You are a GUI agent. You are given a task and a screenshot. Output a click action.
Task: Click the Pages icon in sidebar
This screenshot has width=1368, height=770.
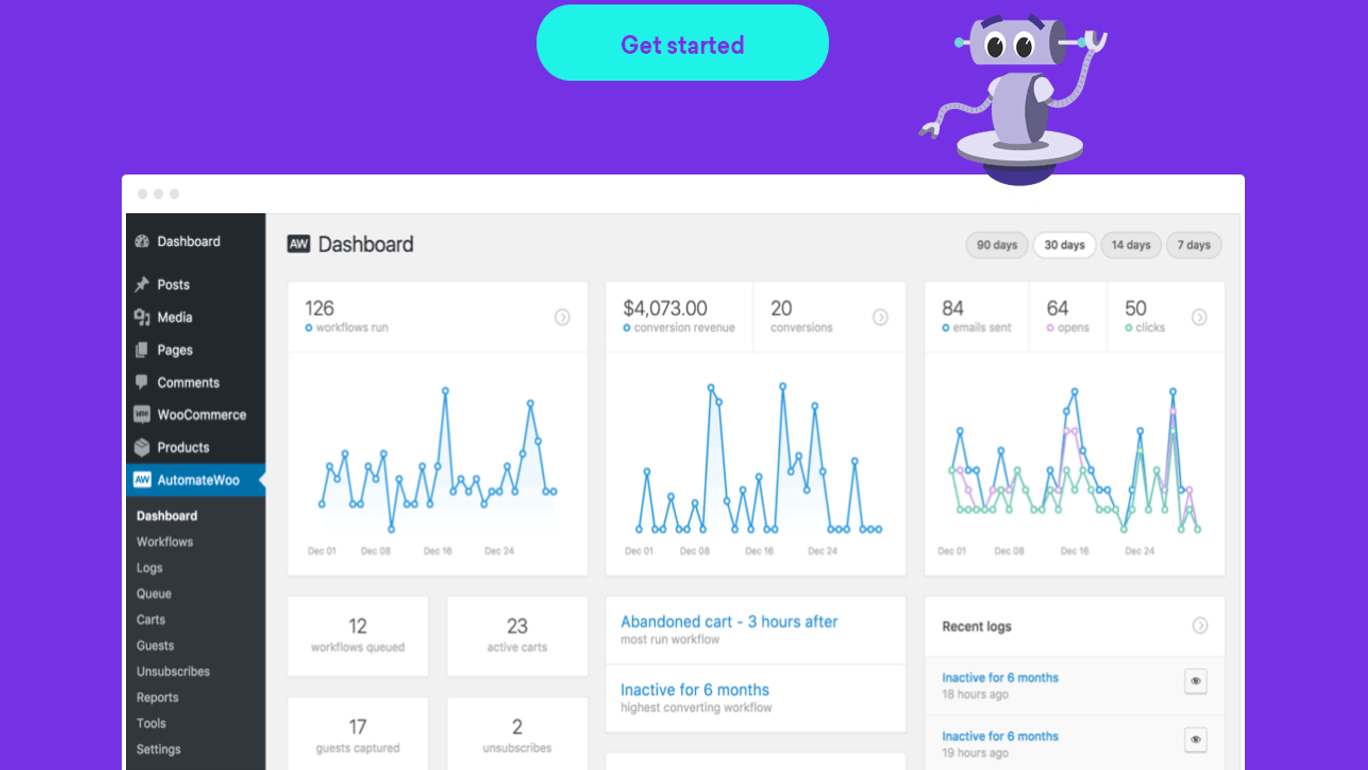tap(142, 350)
